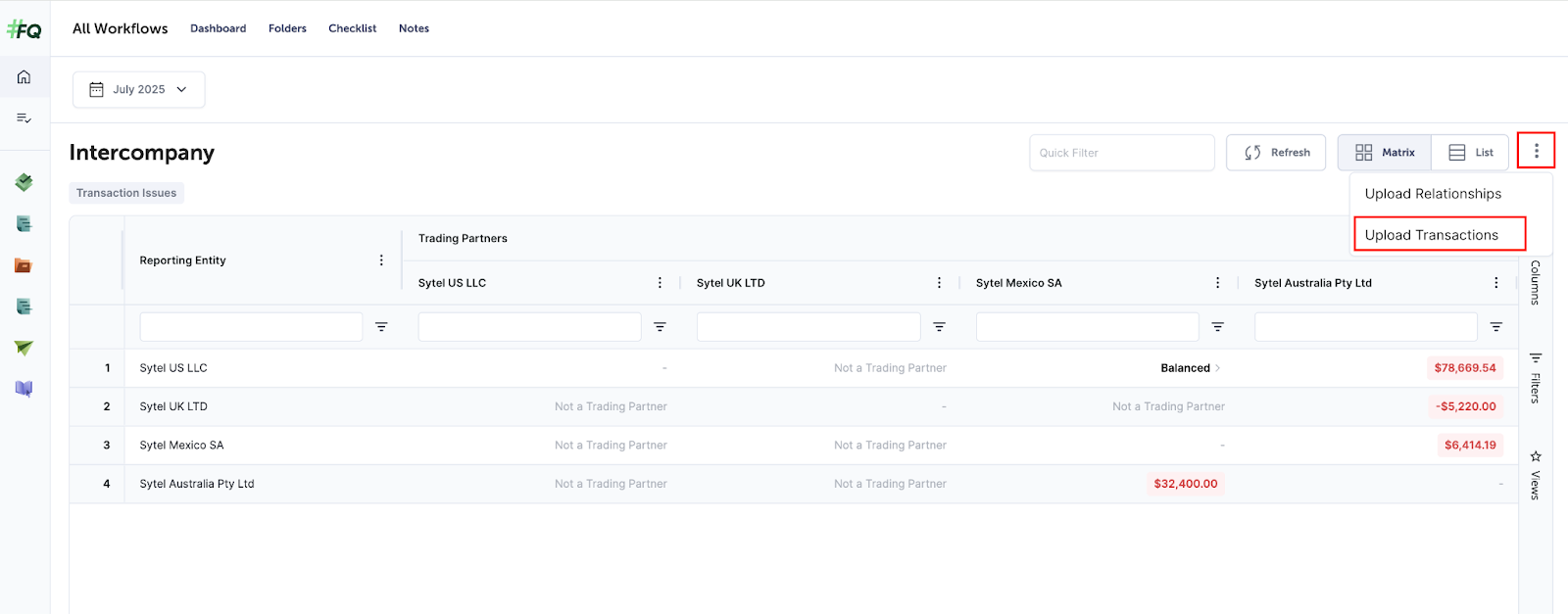Image resolution: width=1568 pixels, height=614 pixels.
Task: Open the July 2025 period dropdown
Action: click(x=138, y=89)
